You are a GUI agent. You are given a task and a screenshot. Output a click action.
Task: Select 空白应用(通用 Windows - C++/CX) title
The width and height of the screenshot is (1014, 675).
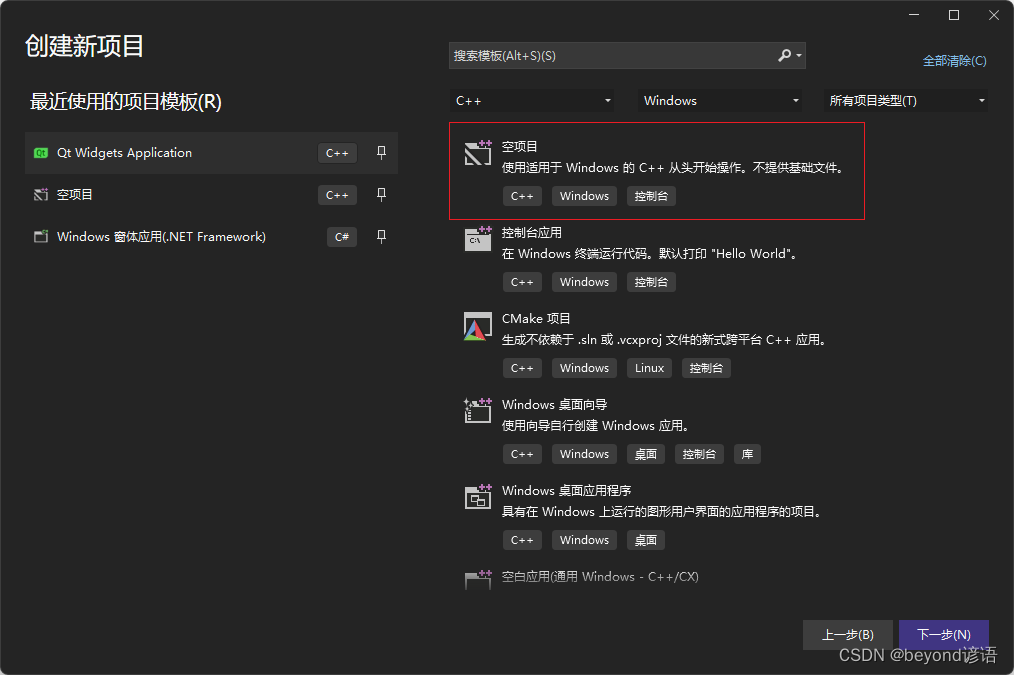600,577
